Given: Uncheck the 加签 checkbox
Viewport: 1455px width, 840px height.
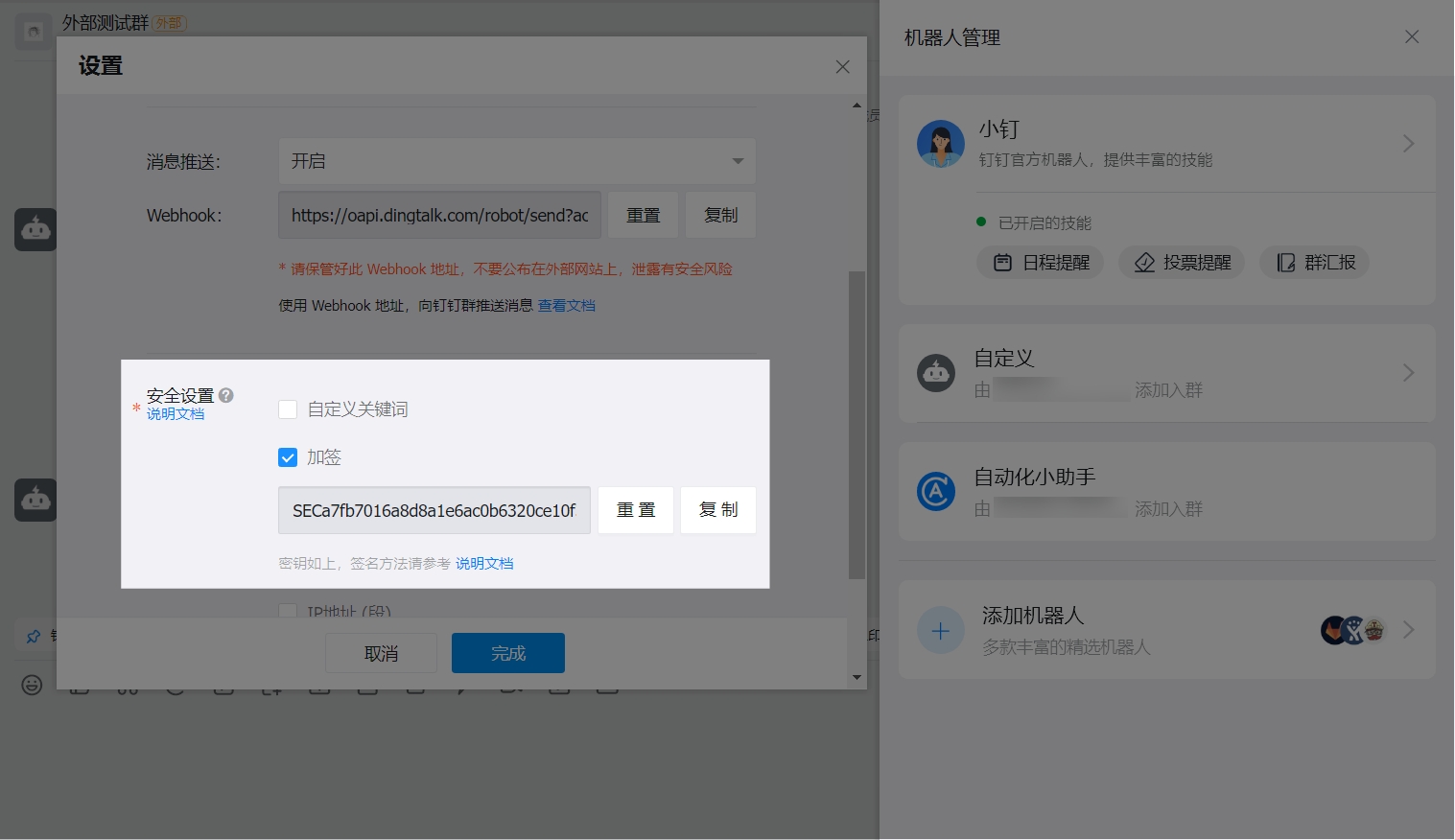Looking at the screenshot, I should pyautogui.click(x=288, y=457).
